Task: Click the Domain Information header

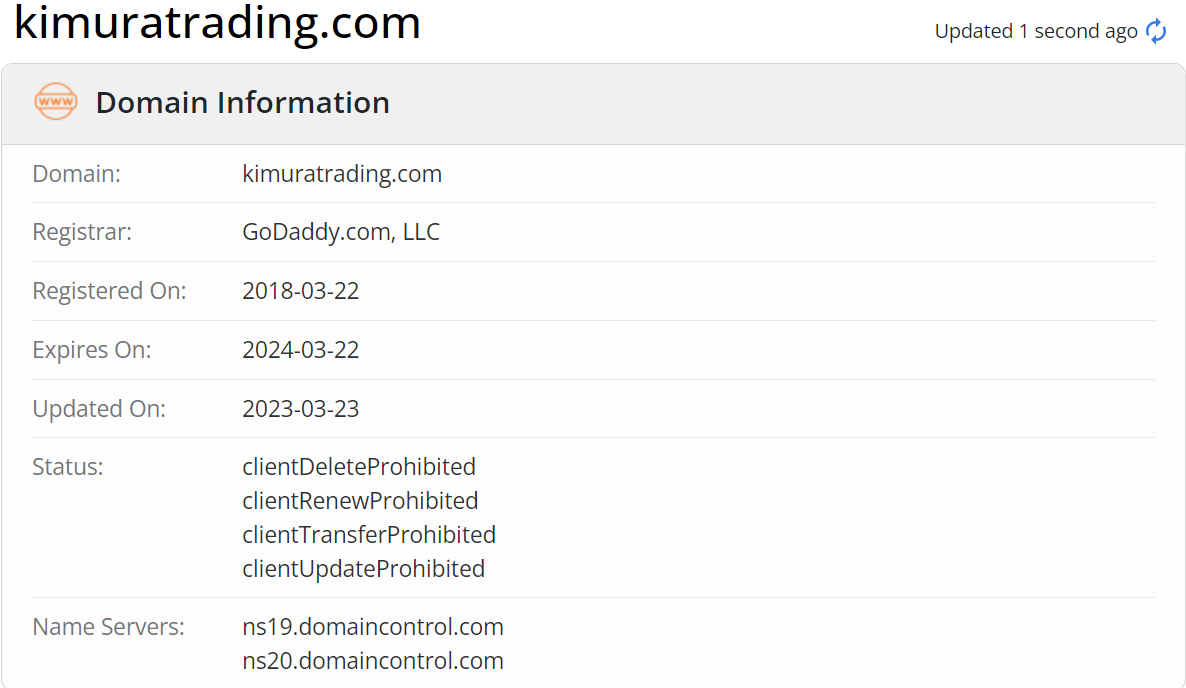Action: tap(242, 103)
